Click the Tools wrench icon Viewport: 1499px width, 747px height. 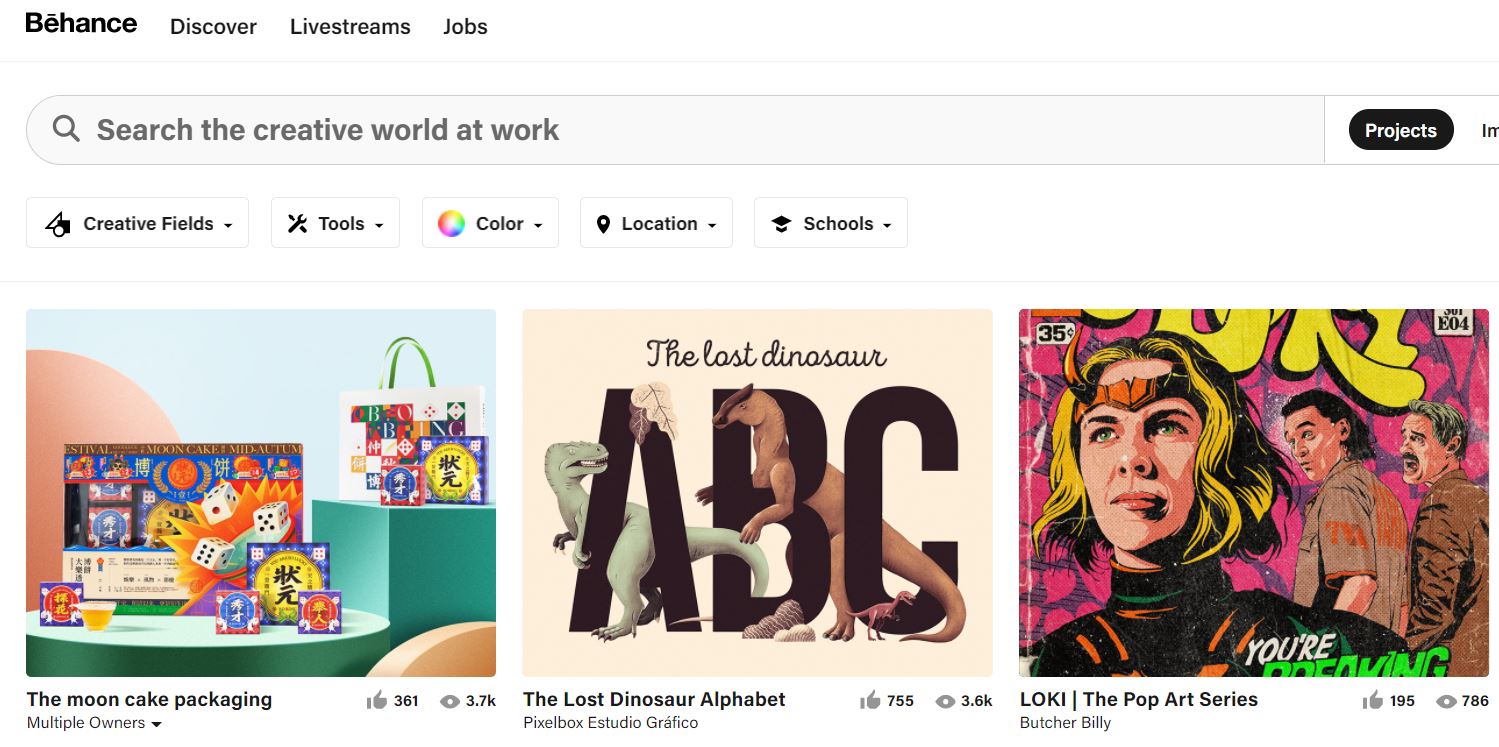[x=297, y=224]
